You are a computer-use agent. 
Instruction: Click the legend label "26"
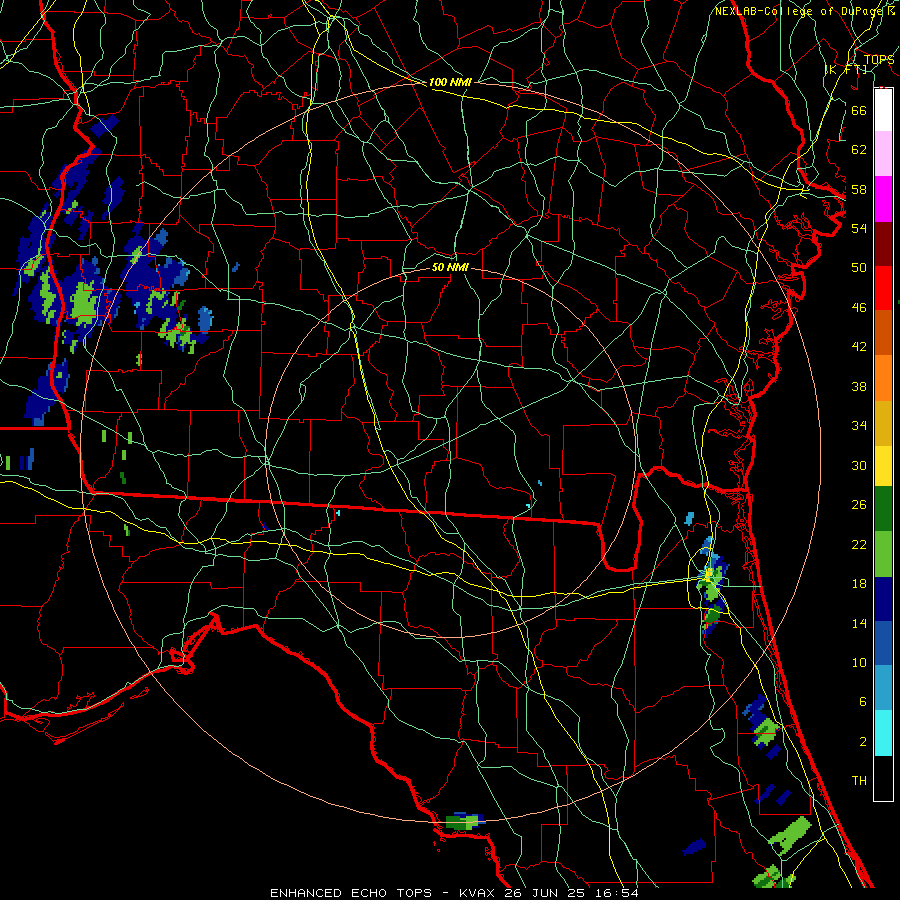pyautogui.click(x=859, y=505)
